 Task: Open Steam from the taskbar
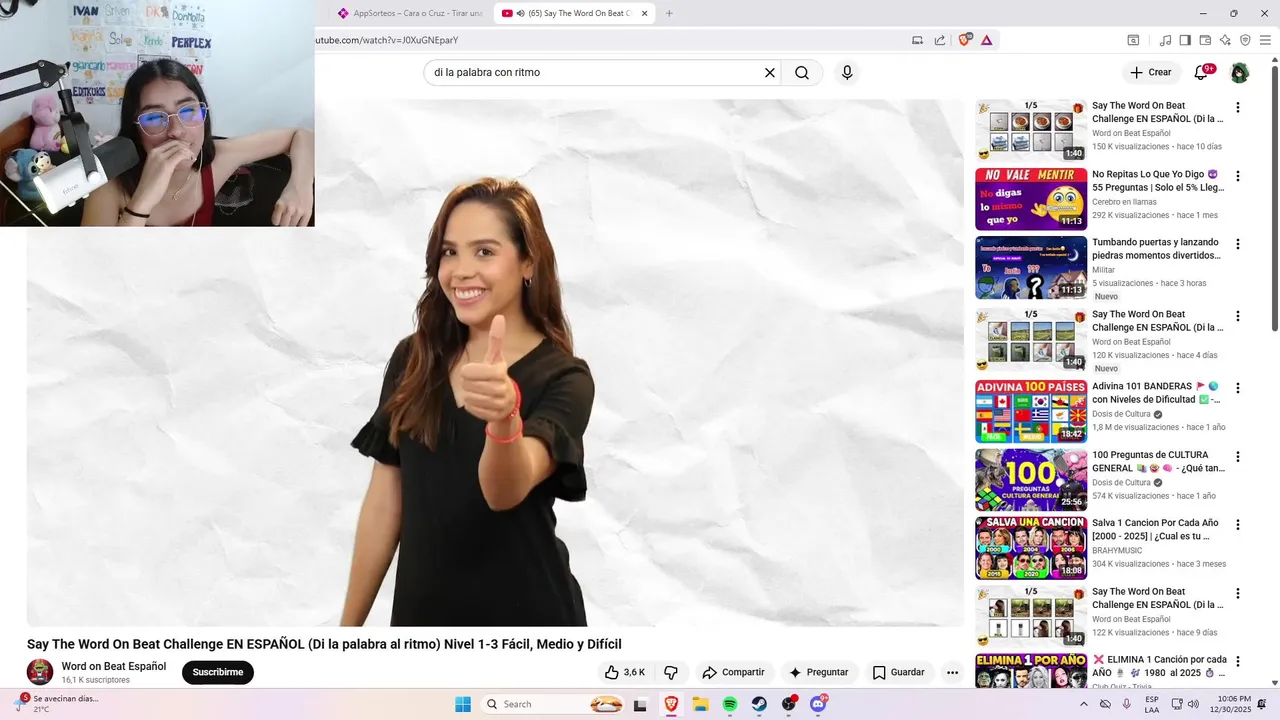tap(760, 704)
